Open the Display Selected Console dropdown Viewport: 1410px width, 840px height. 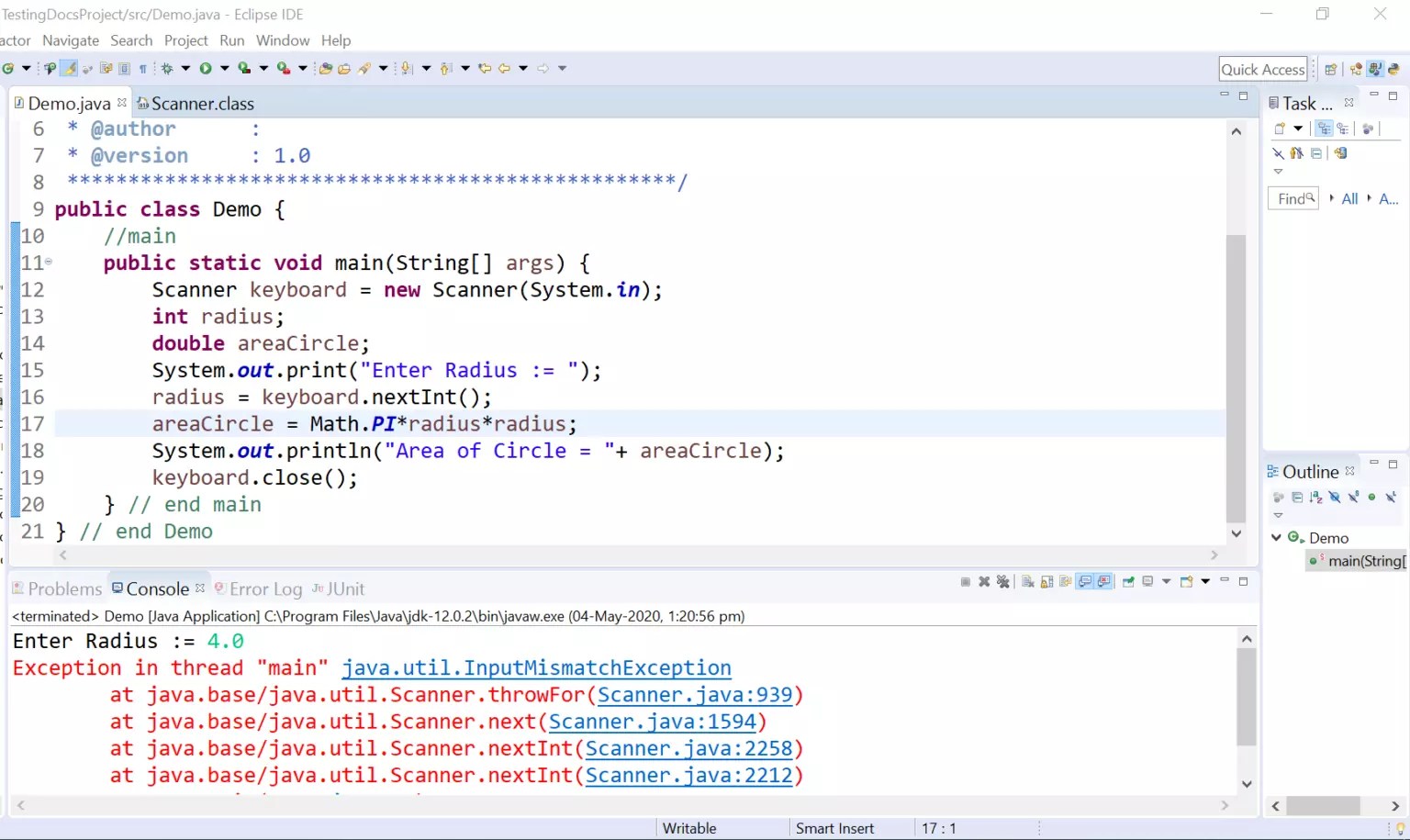point(1167,581)
